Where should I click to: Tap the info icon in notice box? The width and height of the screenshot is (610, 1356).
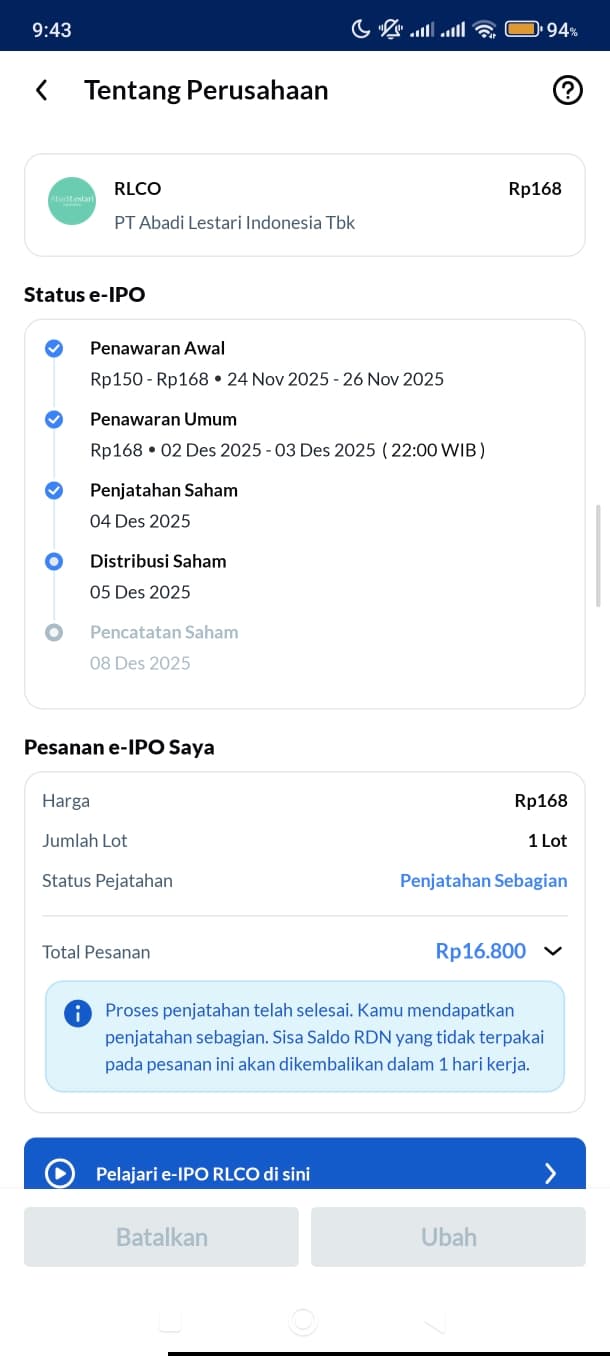pyautogui.click(x=77, y=1013)
